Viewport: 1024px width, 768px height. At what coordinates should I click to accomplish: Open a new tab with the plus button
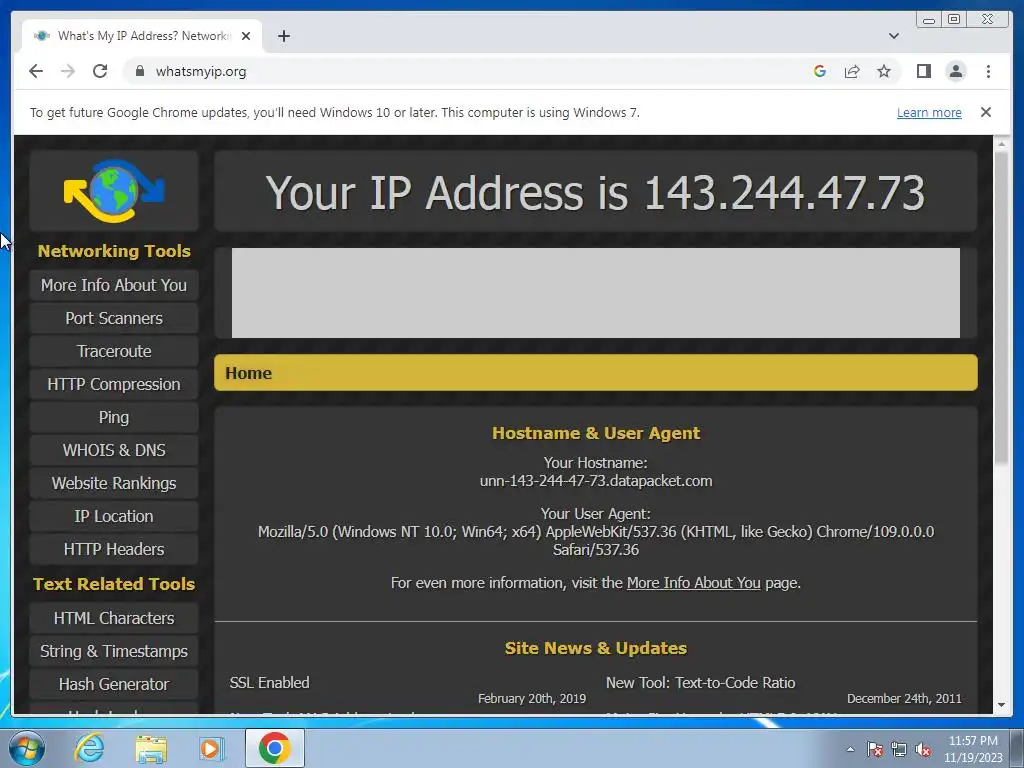[x=283, y=36]
